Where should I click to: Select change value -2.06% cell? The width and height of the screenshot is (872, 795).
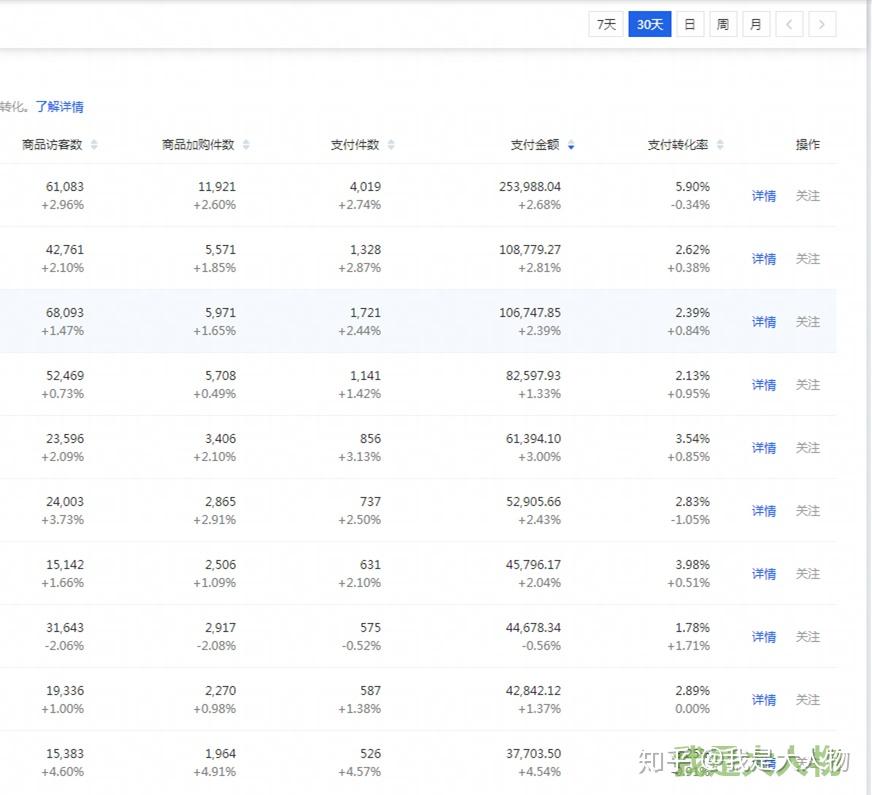[63, 645]
